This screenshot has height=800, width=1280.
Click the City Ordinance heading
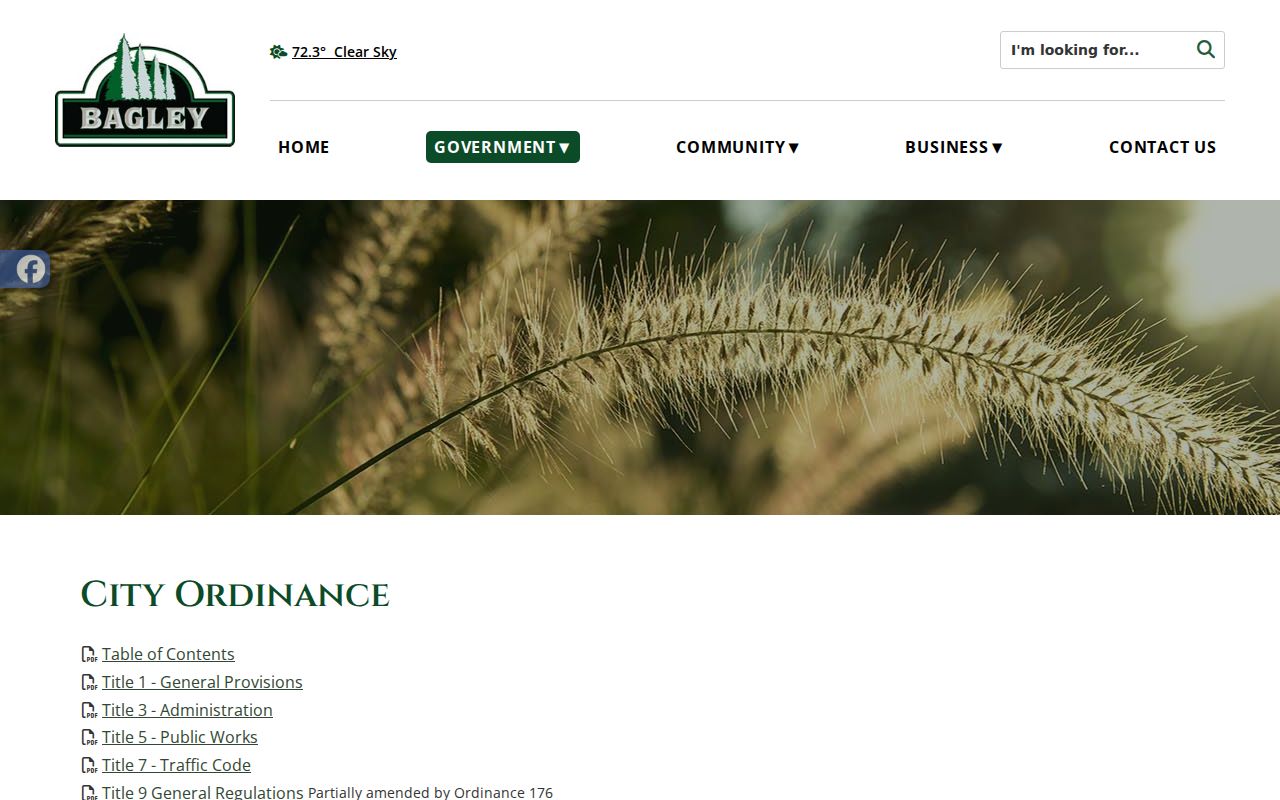(235, 594)
